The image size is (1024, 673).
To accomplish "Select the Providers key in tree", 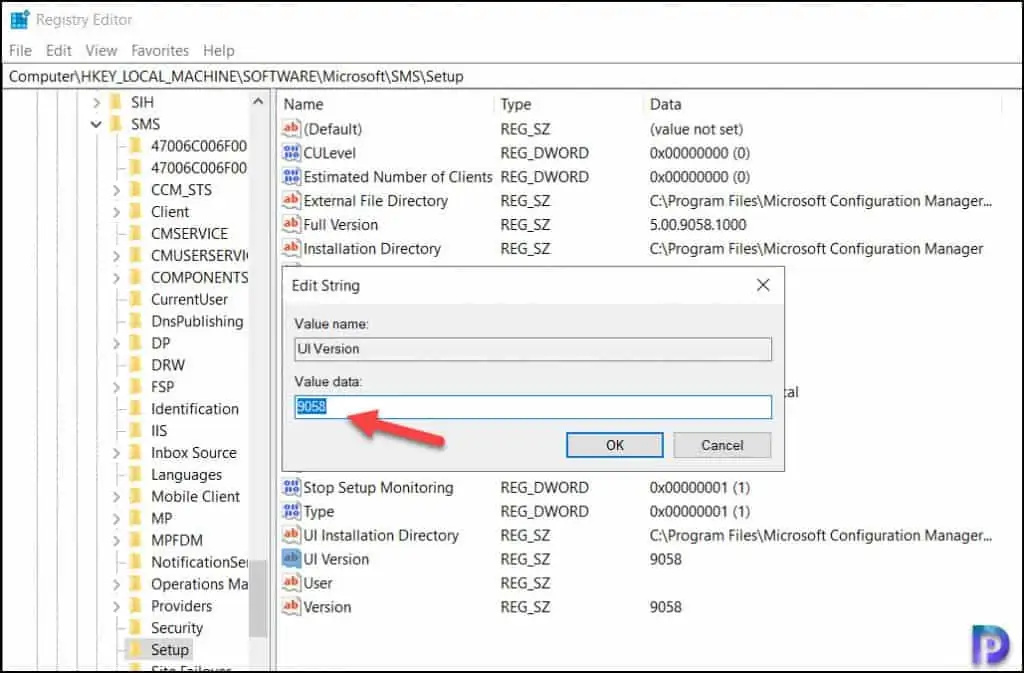I will 182,606.
